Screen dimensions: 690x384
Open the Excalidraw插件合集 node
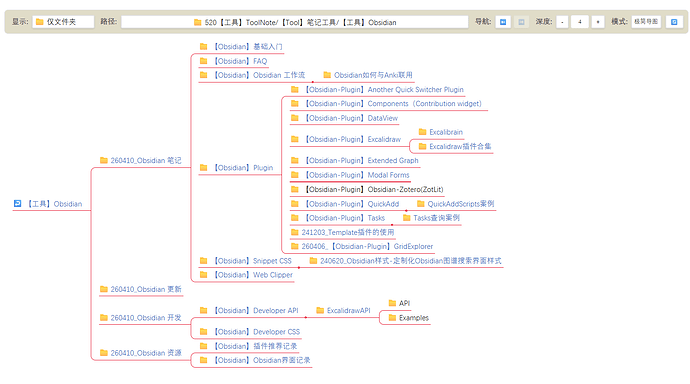(460, 146)
